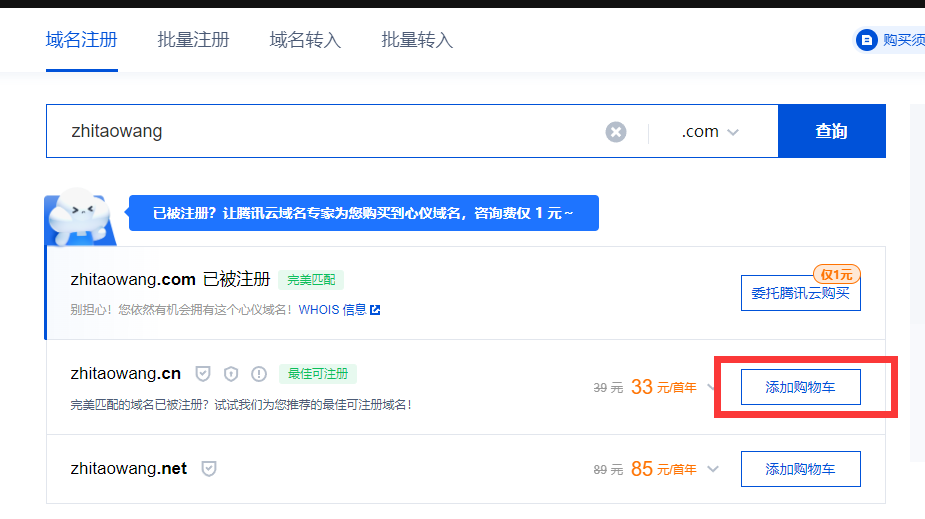Click the shield icon next to zhitaowang.net
The image size is (925, 519).
pyautogui.click(x=209, y=468)
